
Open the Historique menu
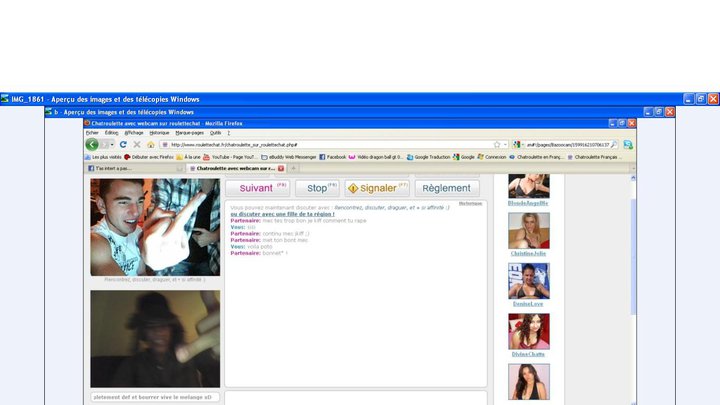pyautogui.click(x=159, y=133)
